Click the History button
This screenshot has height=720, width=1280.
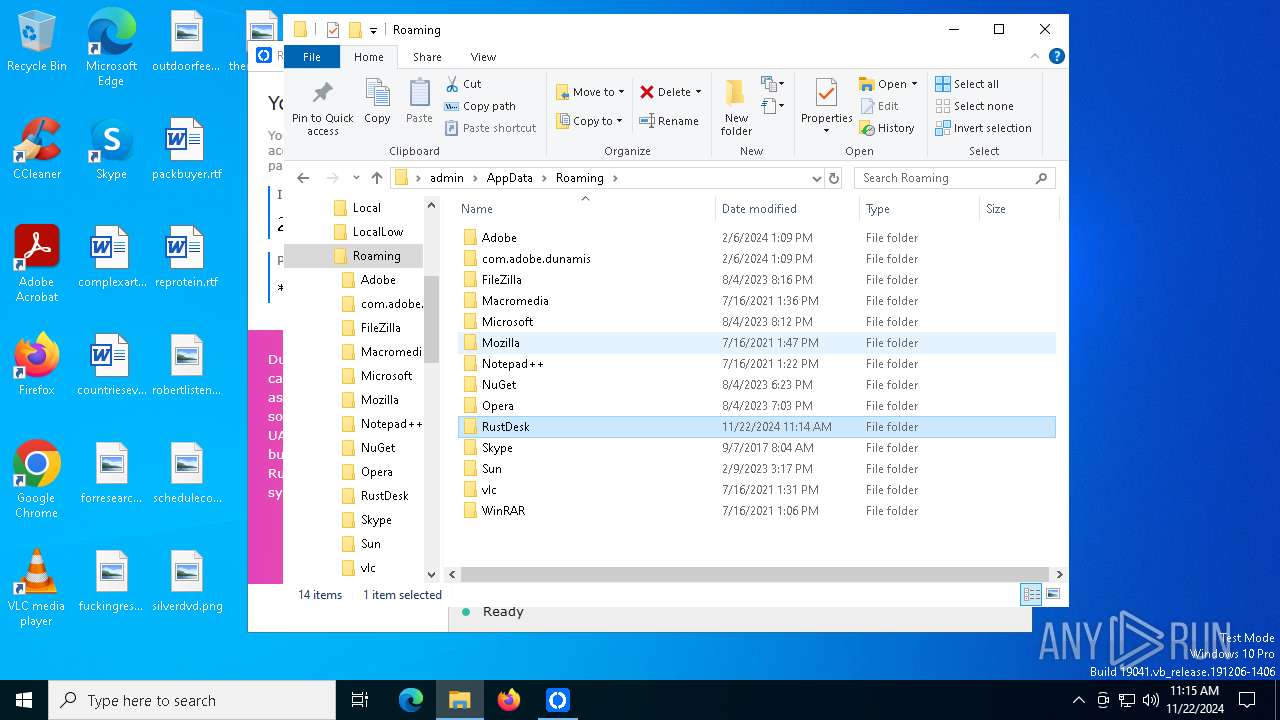click(x=887, y=128)
